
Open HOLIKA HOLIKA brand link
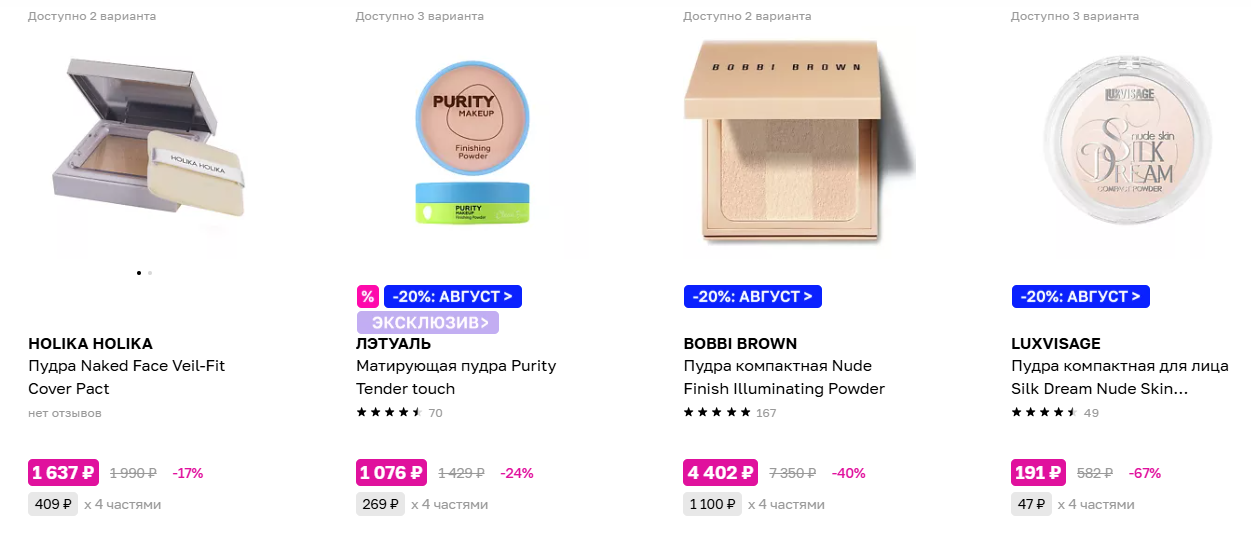(90, 344)
